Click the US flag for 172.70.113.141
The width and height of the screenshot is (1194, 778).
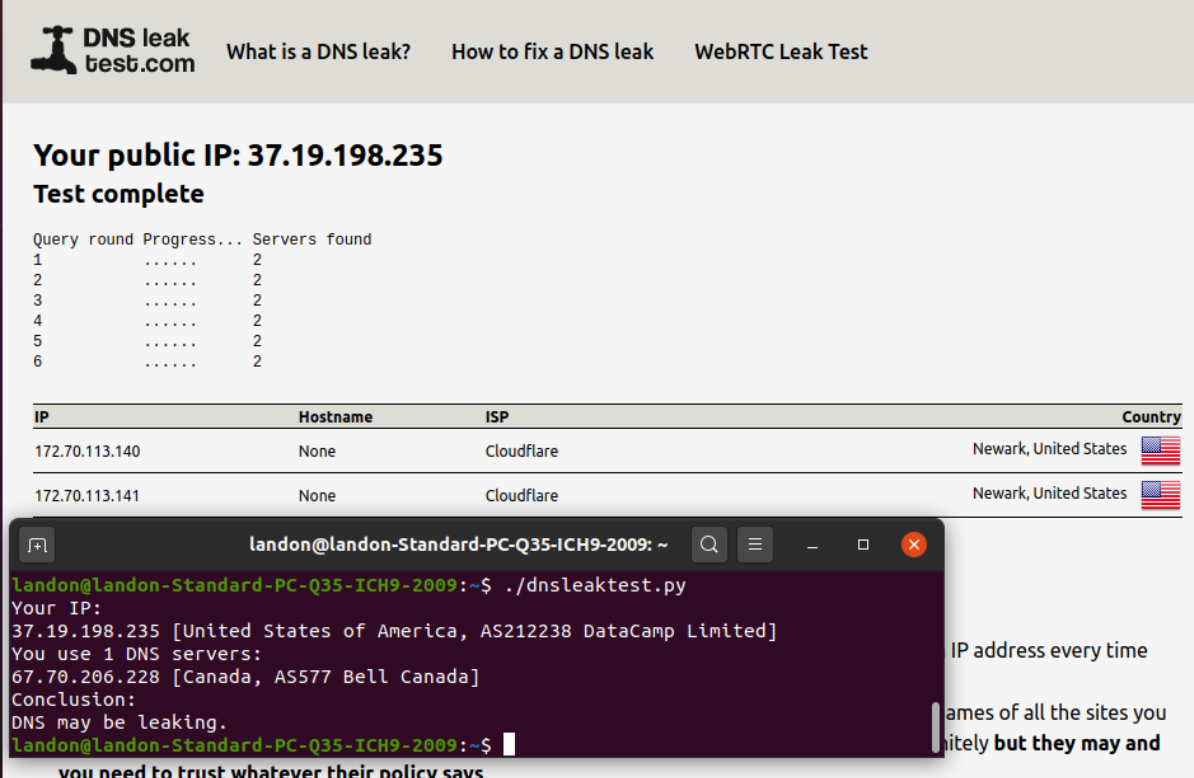(x=1160, y=495)
